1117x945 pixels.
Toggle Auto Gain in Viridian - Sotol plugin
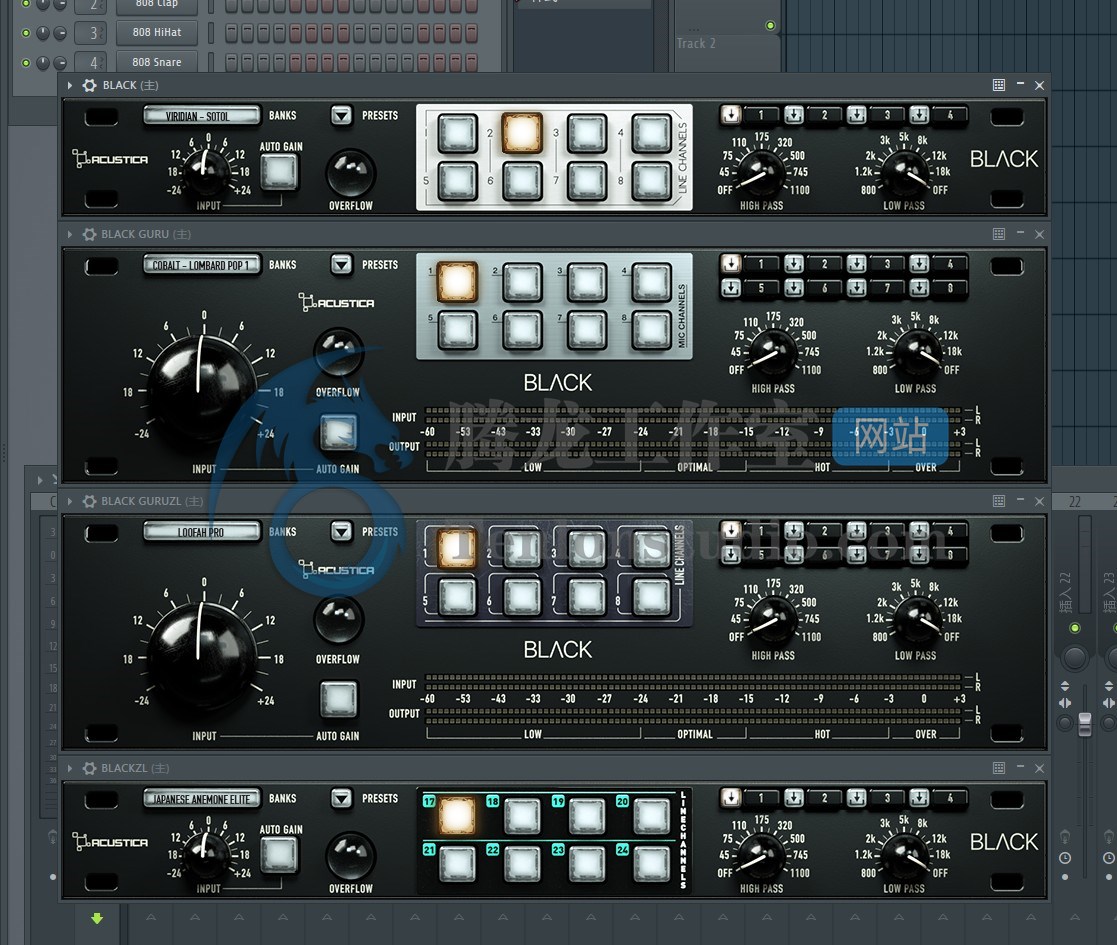pos(279,171)
